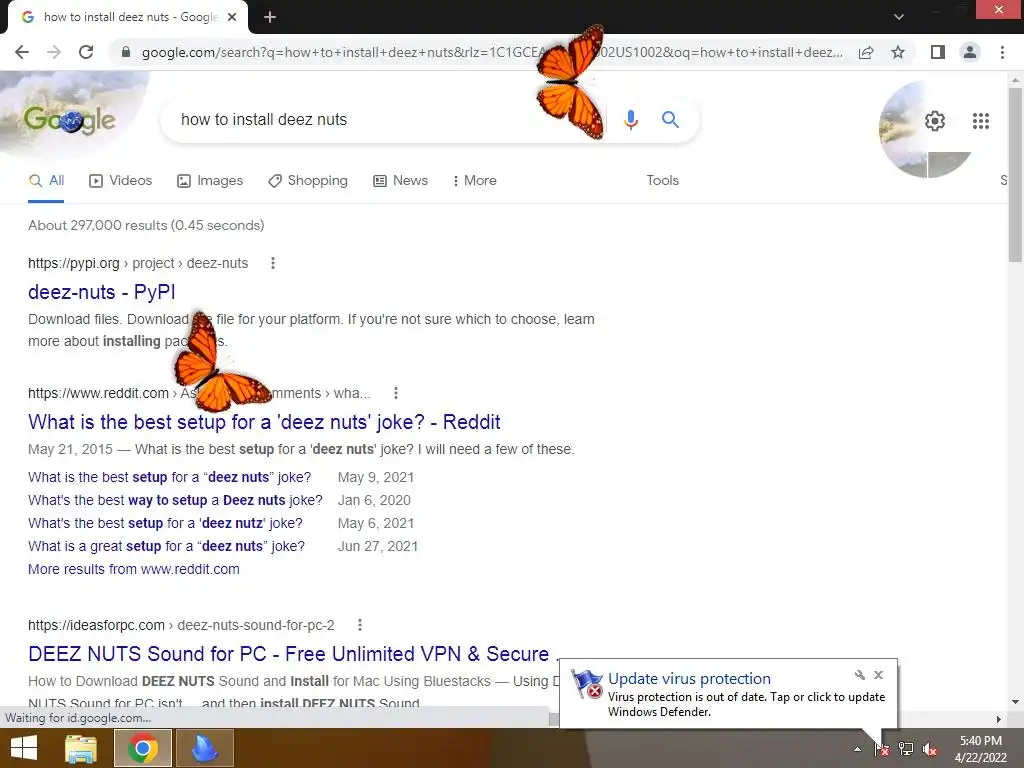Screen dimensions: 1024x768
Task: Reload the page with the refresh icon
Action: click(86, 52)
